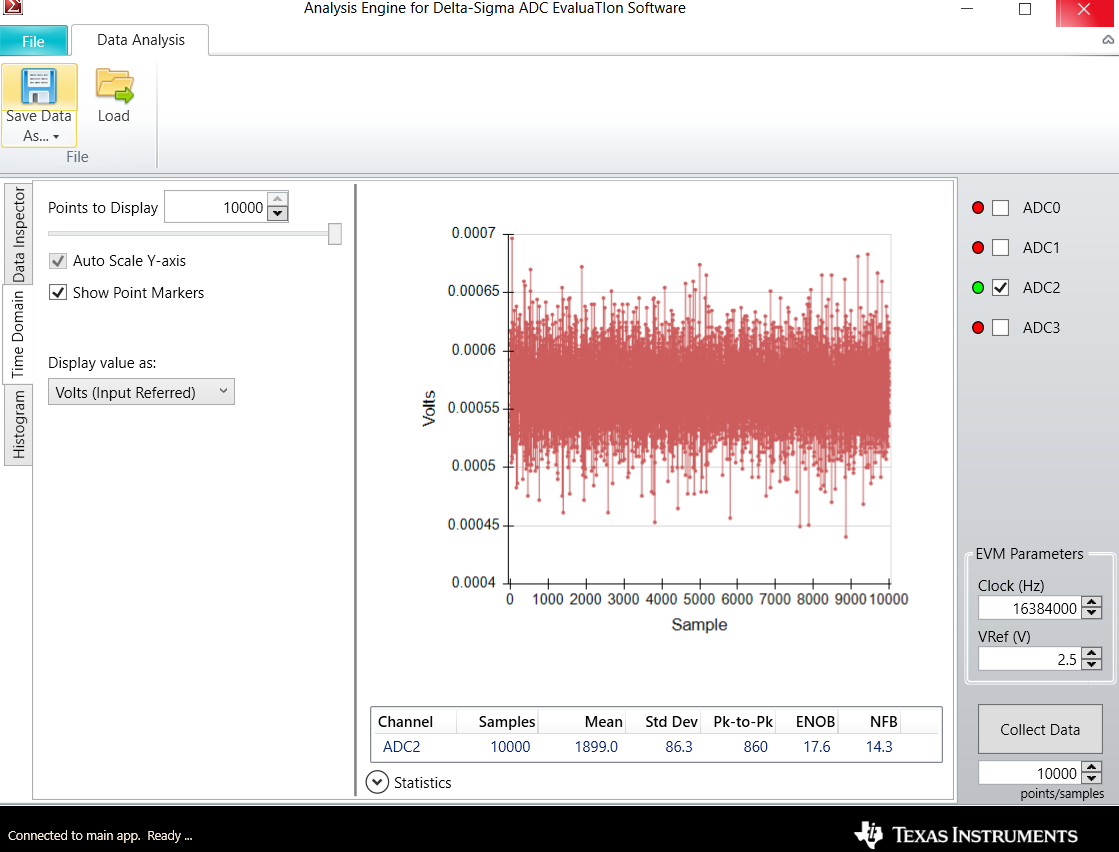Disable Show Point Markers checkbox
Viewport: 1119px width, 852px height.
59,293
